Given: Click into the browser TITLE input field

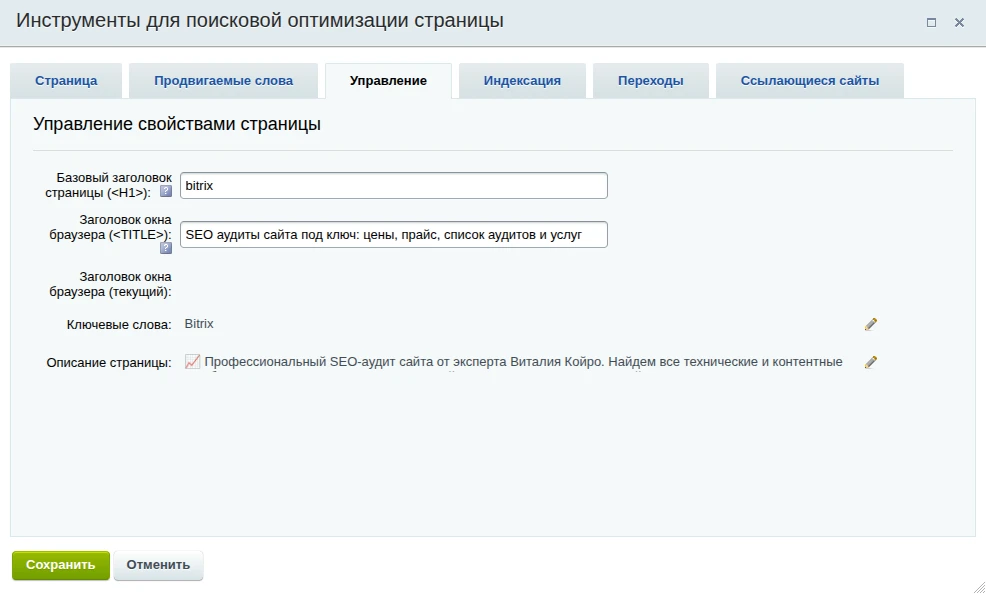Looking at the screenshot, I should 394,234.
